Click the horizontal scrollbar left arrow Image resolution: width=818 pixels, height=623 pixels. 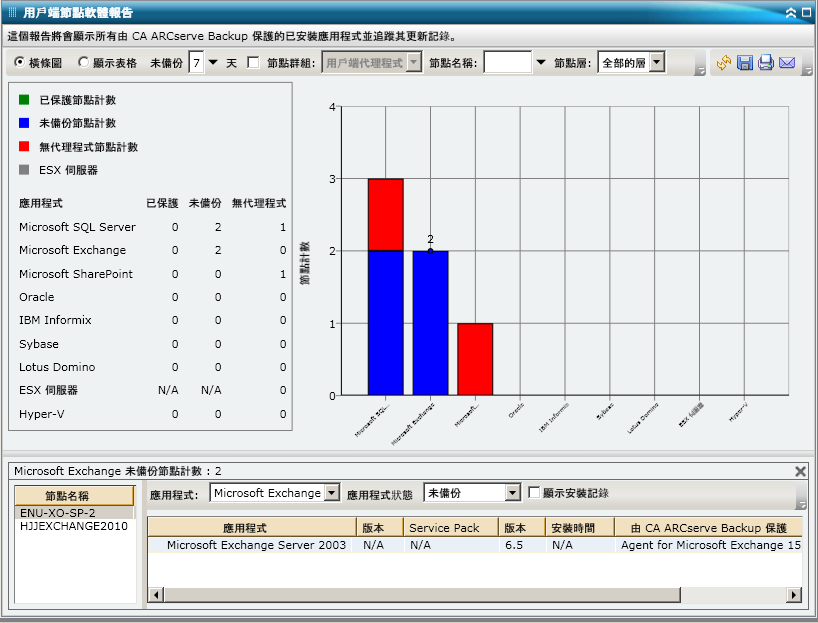156,594
